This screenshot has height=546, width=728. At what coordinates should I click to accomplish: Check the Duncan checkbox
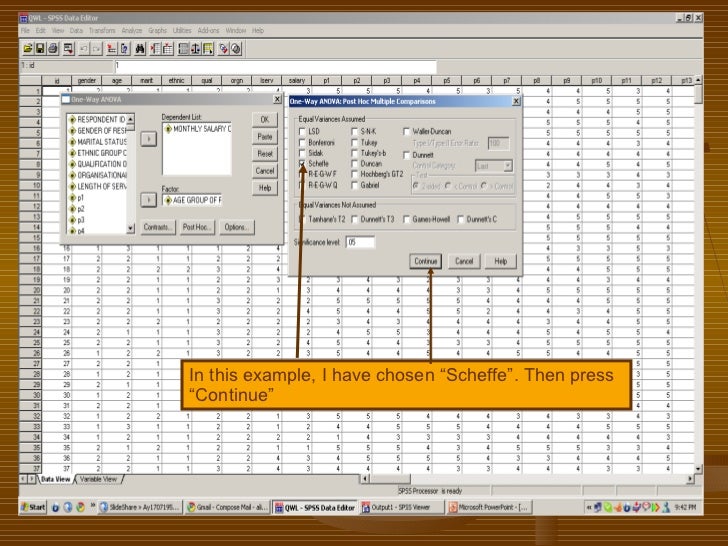tap(355, 163)
